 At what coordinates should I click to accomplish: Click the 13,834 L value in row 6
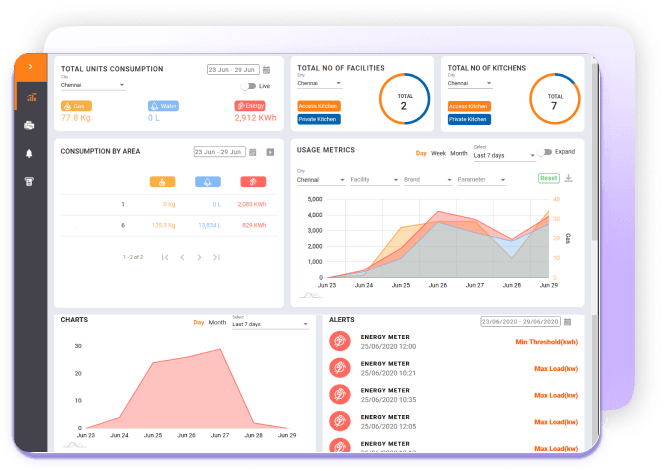click(210, 226)
